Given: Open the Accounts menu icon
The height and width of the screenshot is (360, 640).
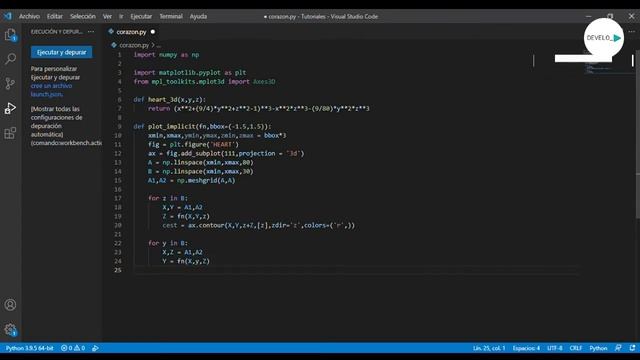Looking at the screenshot, I should click(x=10, y=305).
